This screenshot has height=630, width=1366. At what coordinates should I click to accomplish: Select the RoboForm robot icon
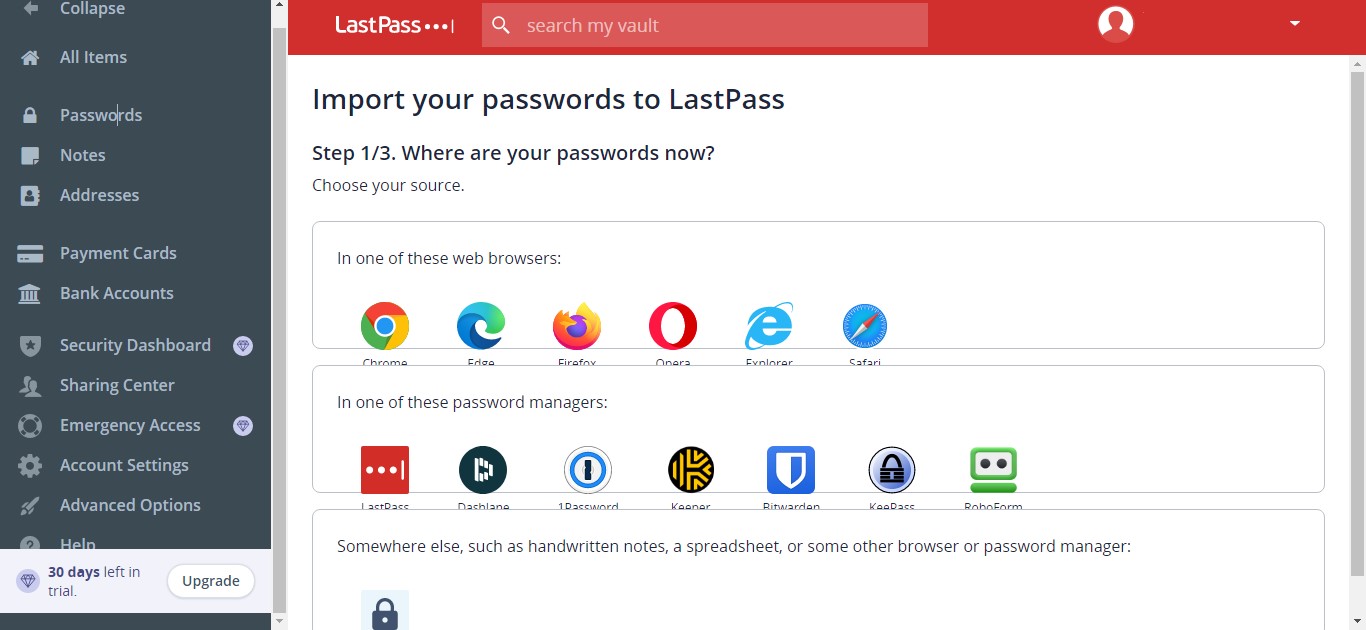(994, 470)
